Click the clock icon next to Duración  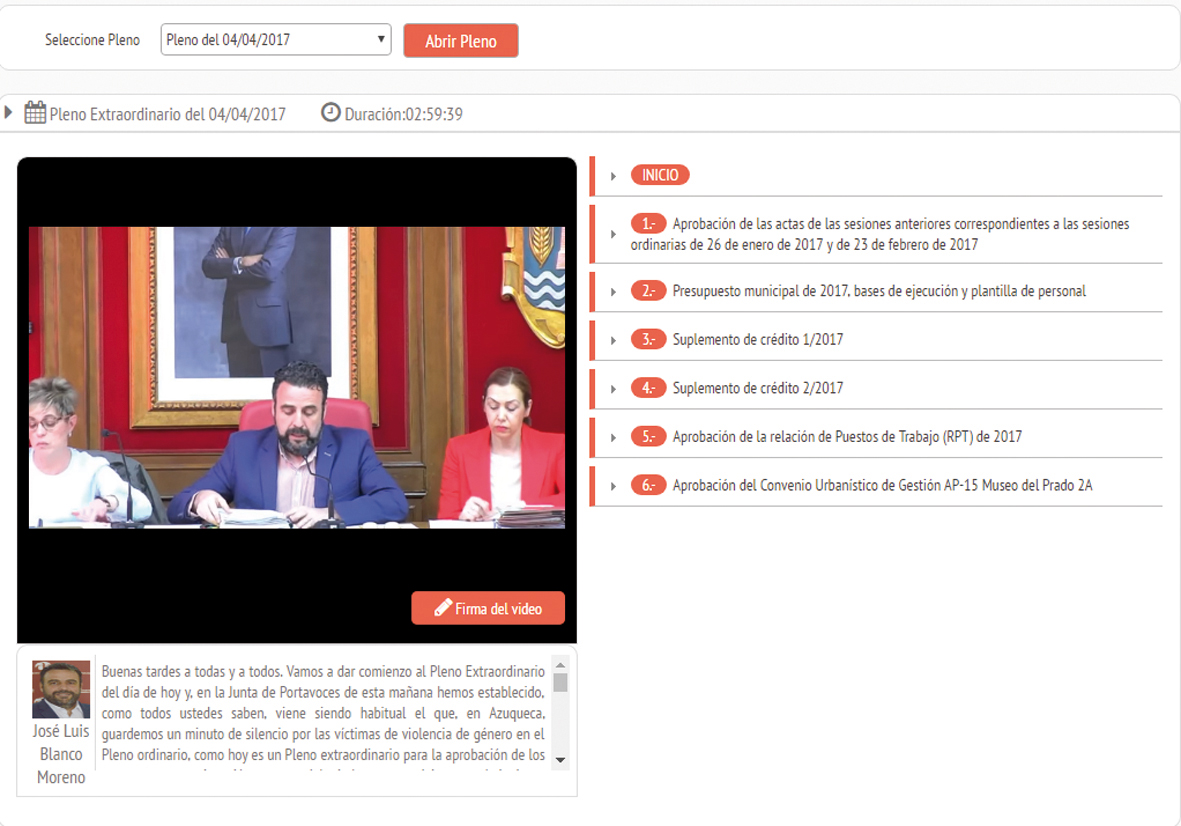[x=330, y=112]
